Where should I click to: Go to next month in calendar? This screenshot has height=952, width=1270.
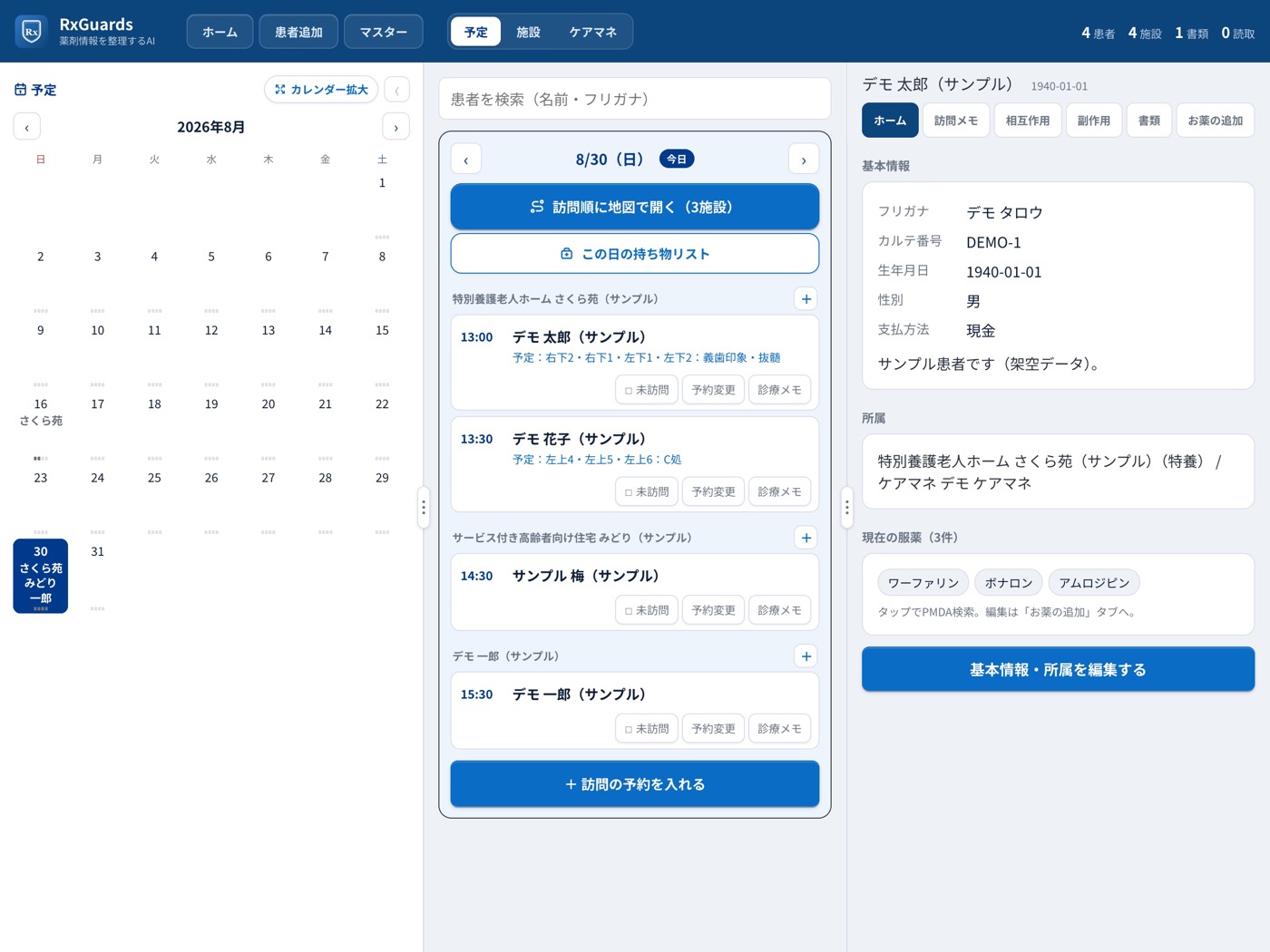[396, 127]
